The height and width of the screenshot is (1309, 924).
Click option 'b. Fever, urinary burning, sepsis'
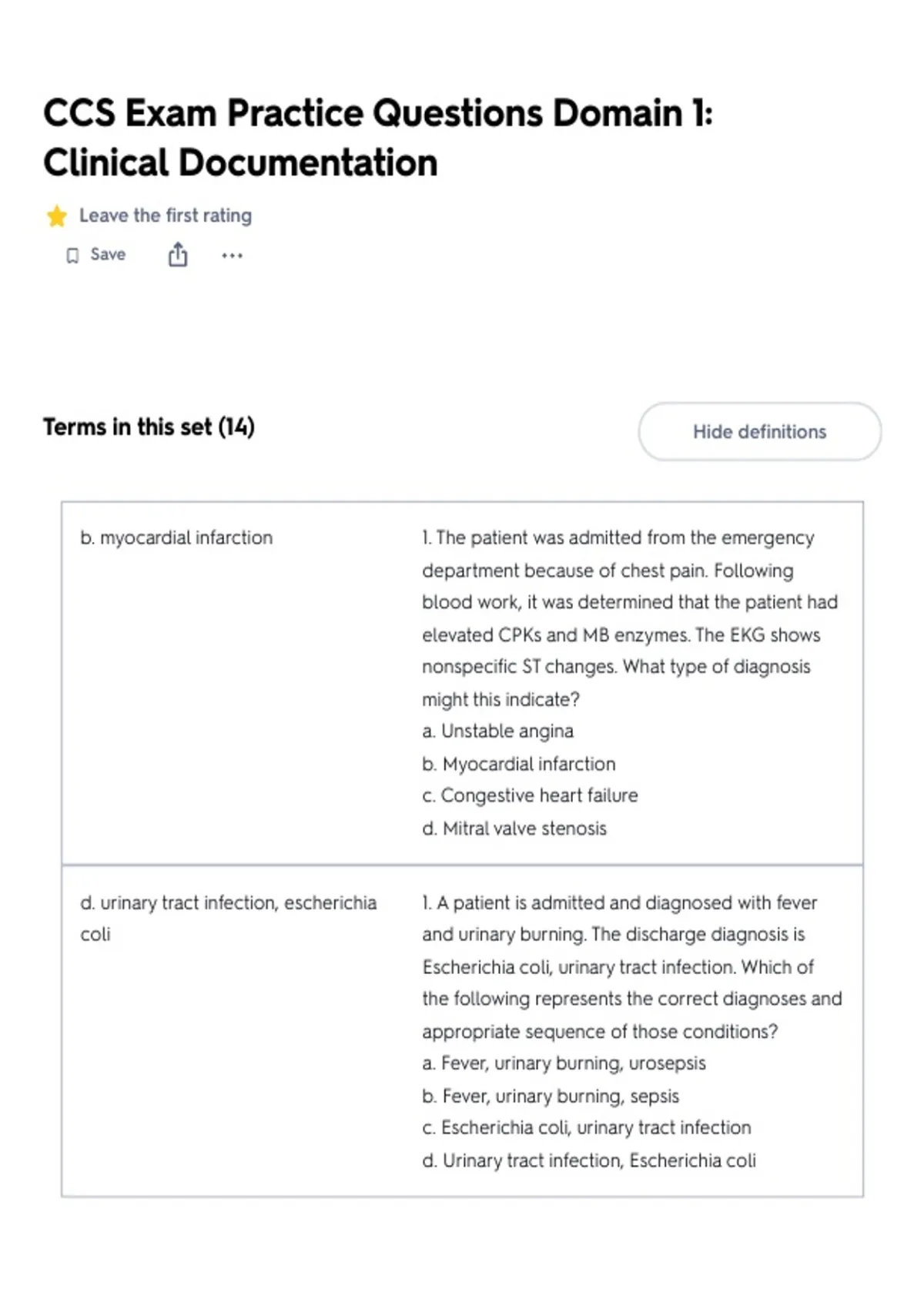(x=551, y=1096)
